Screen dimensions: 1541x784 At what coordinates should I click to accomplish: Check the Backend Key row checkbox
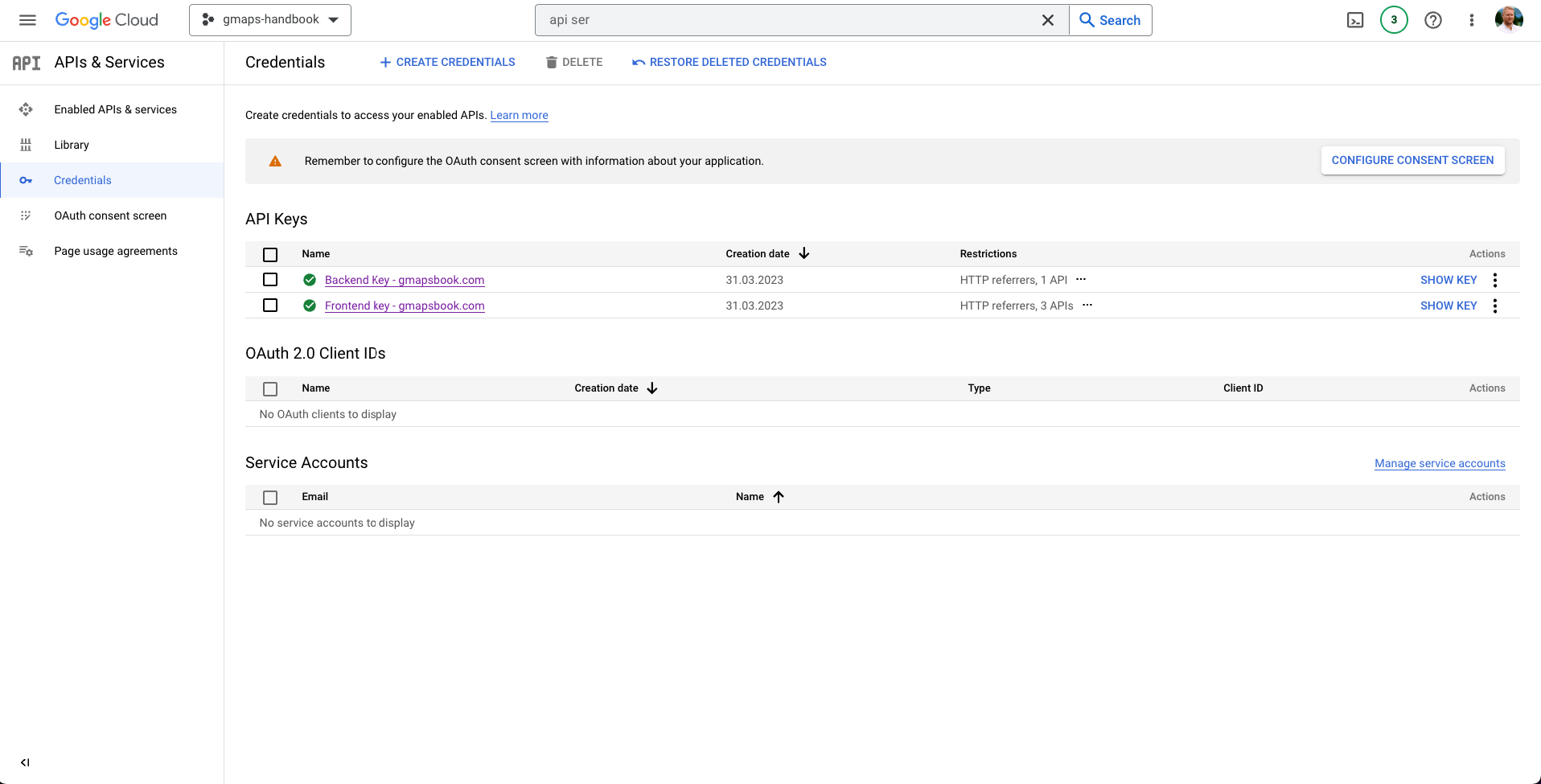coord(270,280)
